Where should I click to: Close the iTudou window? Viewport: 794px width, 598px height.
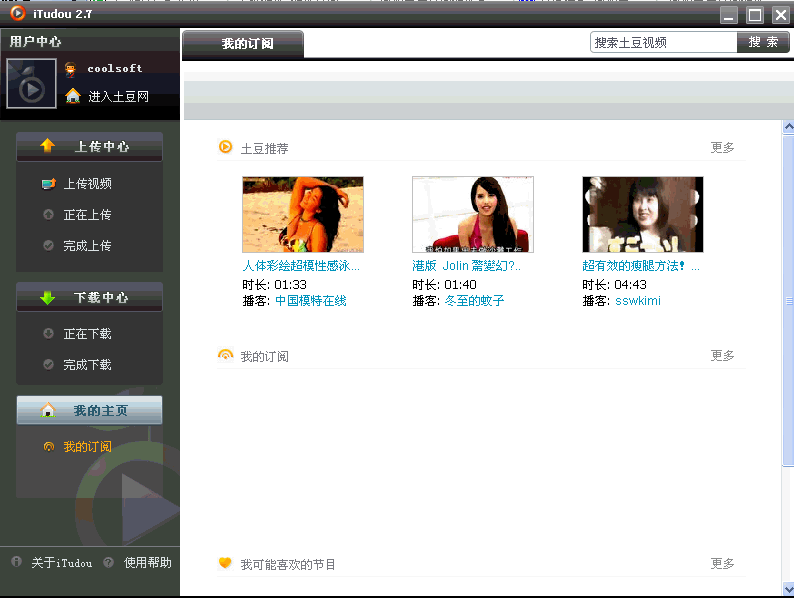tap(781, 15)
